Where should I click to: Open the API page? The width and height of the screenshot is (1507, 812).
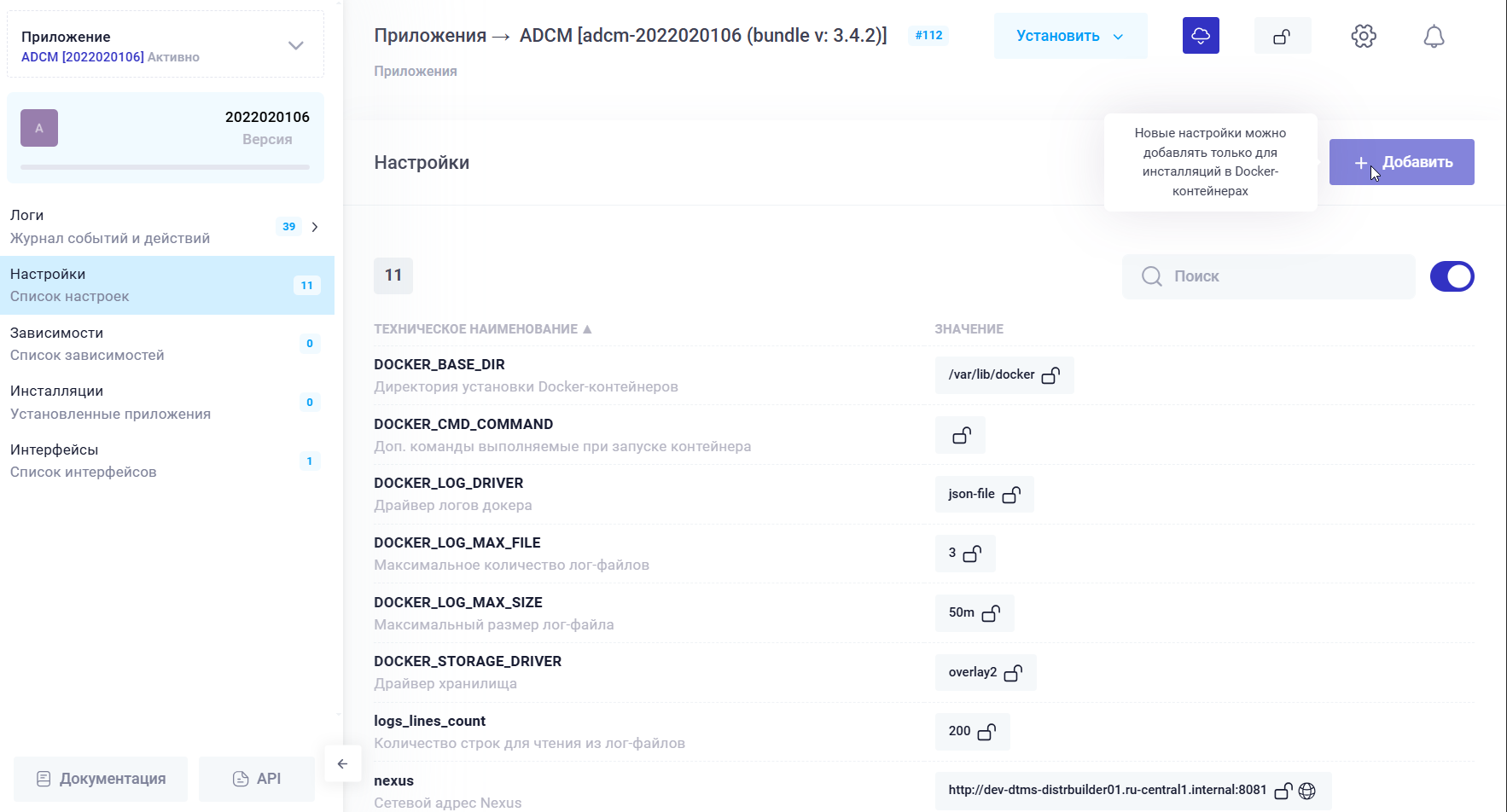tap(256, 779)
